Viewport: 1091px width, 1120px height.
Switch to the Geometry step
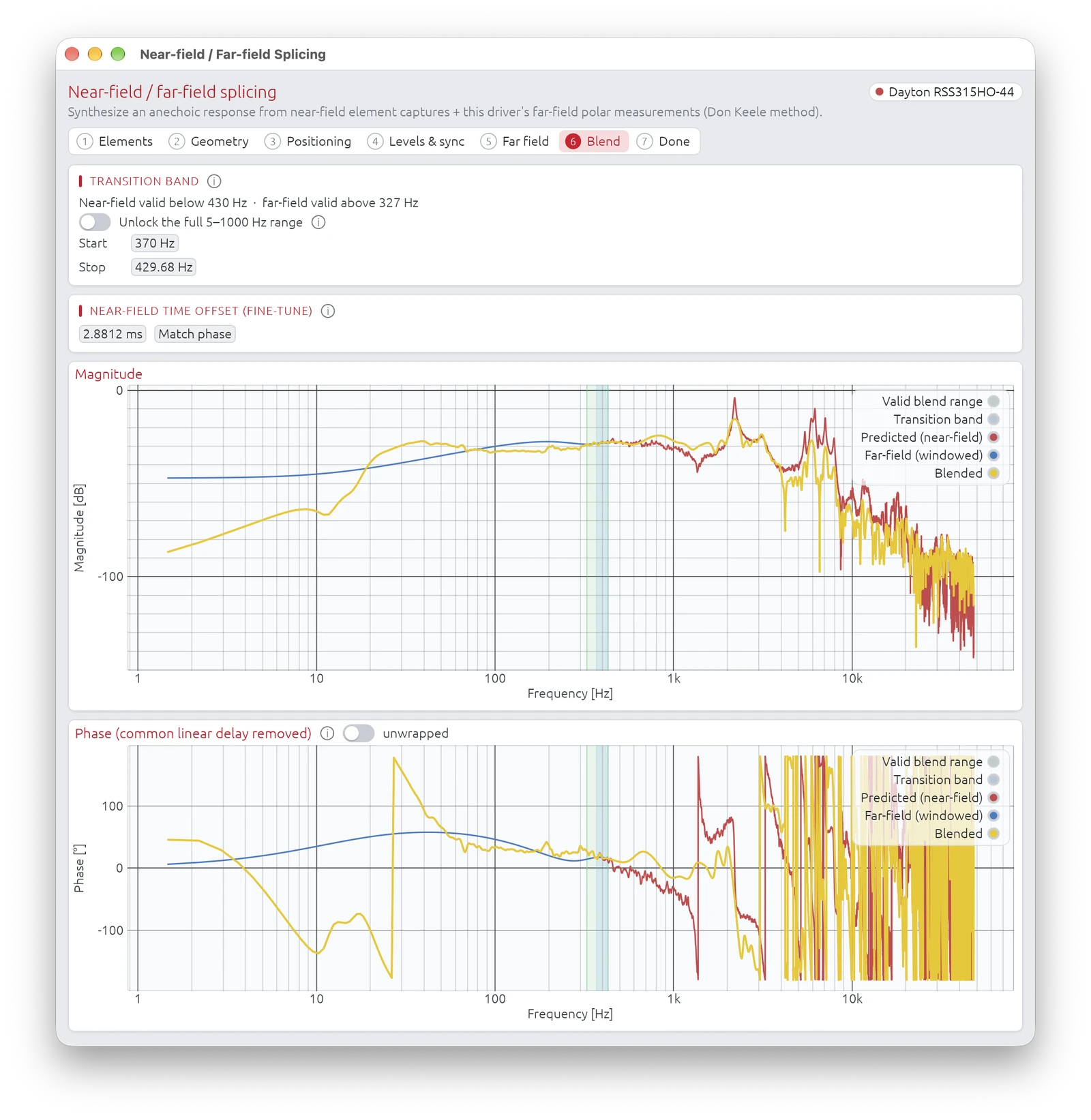pos(209,141)
